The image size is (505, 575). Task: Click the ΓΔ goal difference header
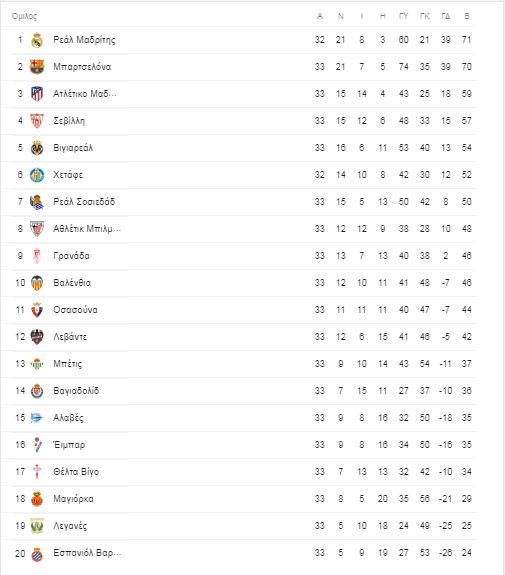(x=446, y=16)
